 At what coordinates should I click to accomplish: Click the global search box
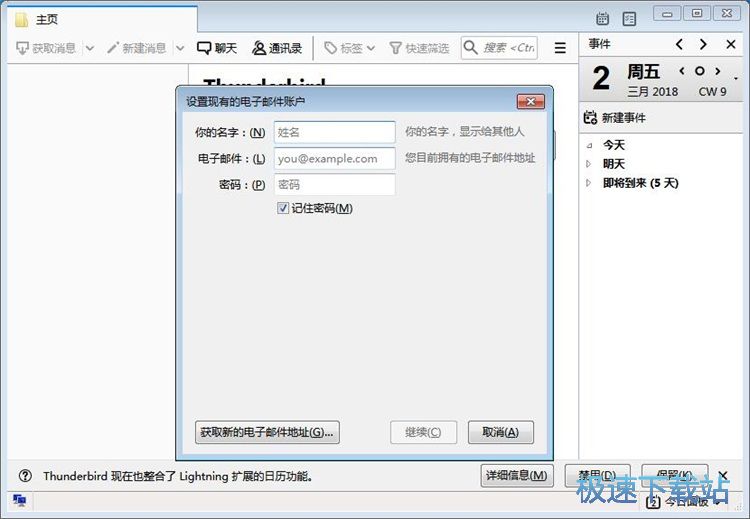[x=499, y=48]
